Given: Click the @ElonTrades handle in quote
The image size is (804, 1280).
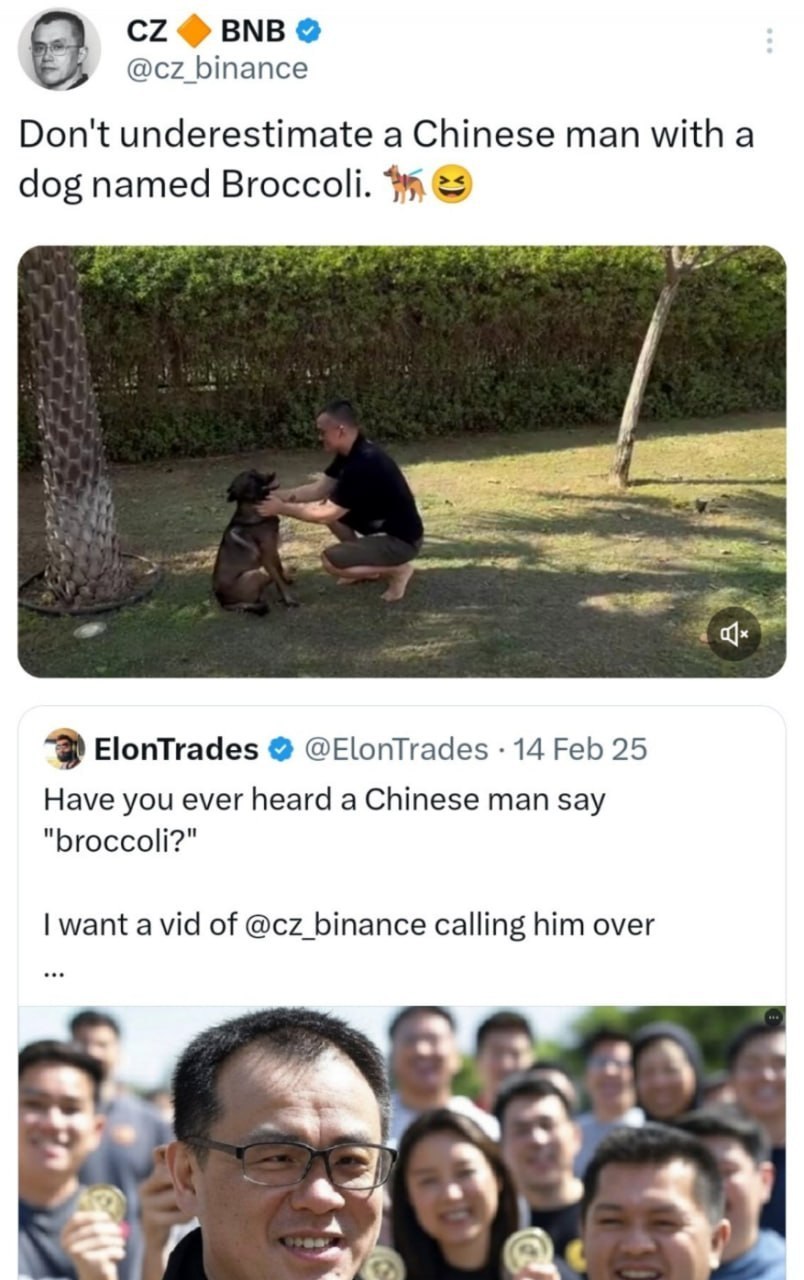Looking at the screenshot, I should coord(395,748).
